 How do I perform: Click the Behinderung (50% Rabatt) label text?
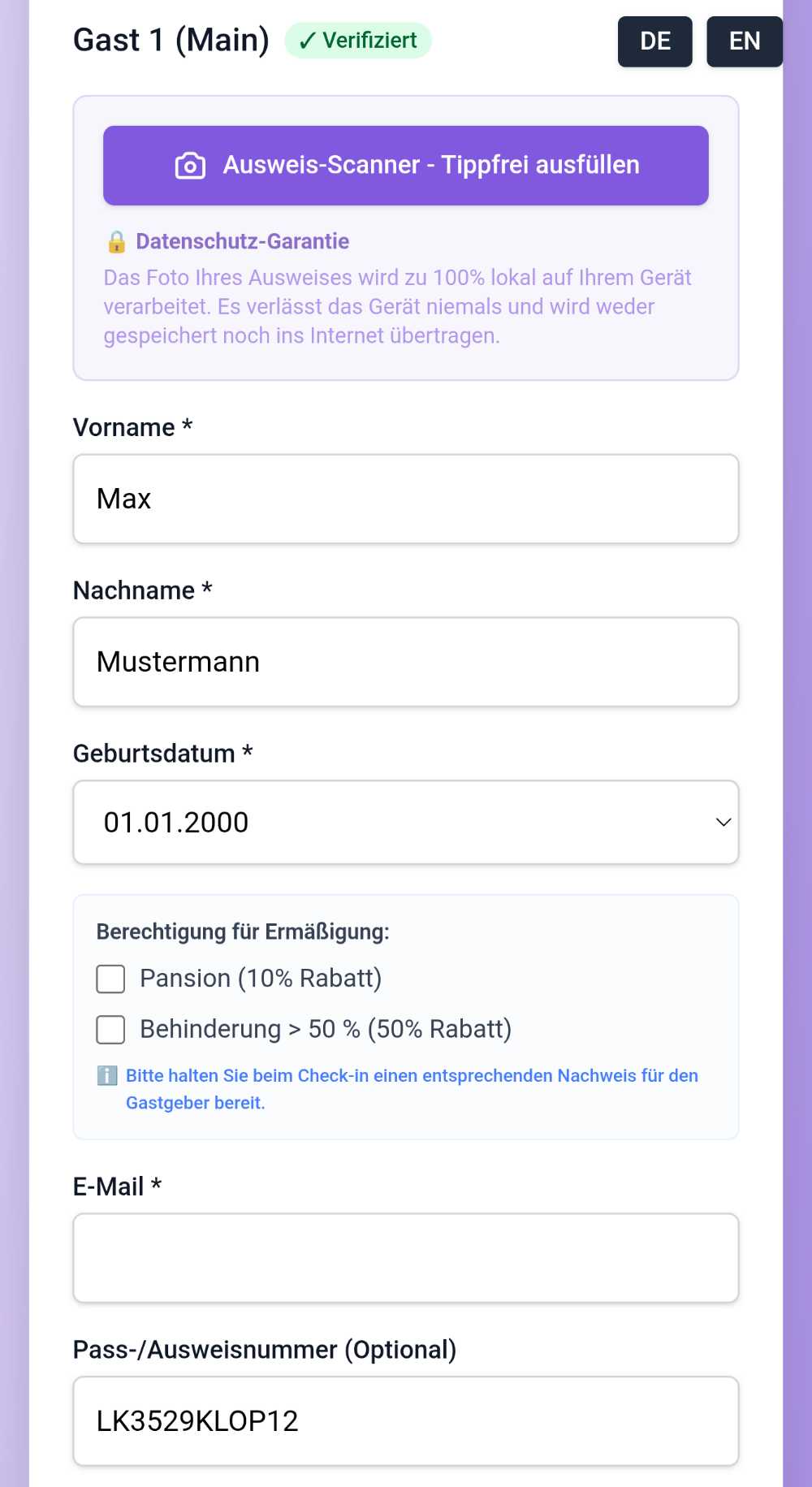(x=326, y=1030)
